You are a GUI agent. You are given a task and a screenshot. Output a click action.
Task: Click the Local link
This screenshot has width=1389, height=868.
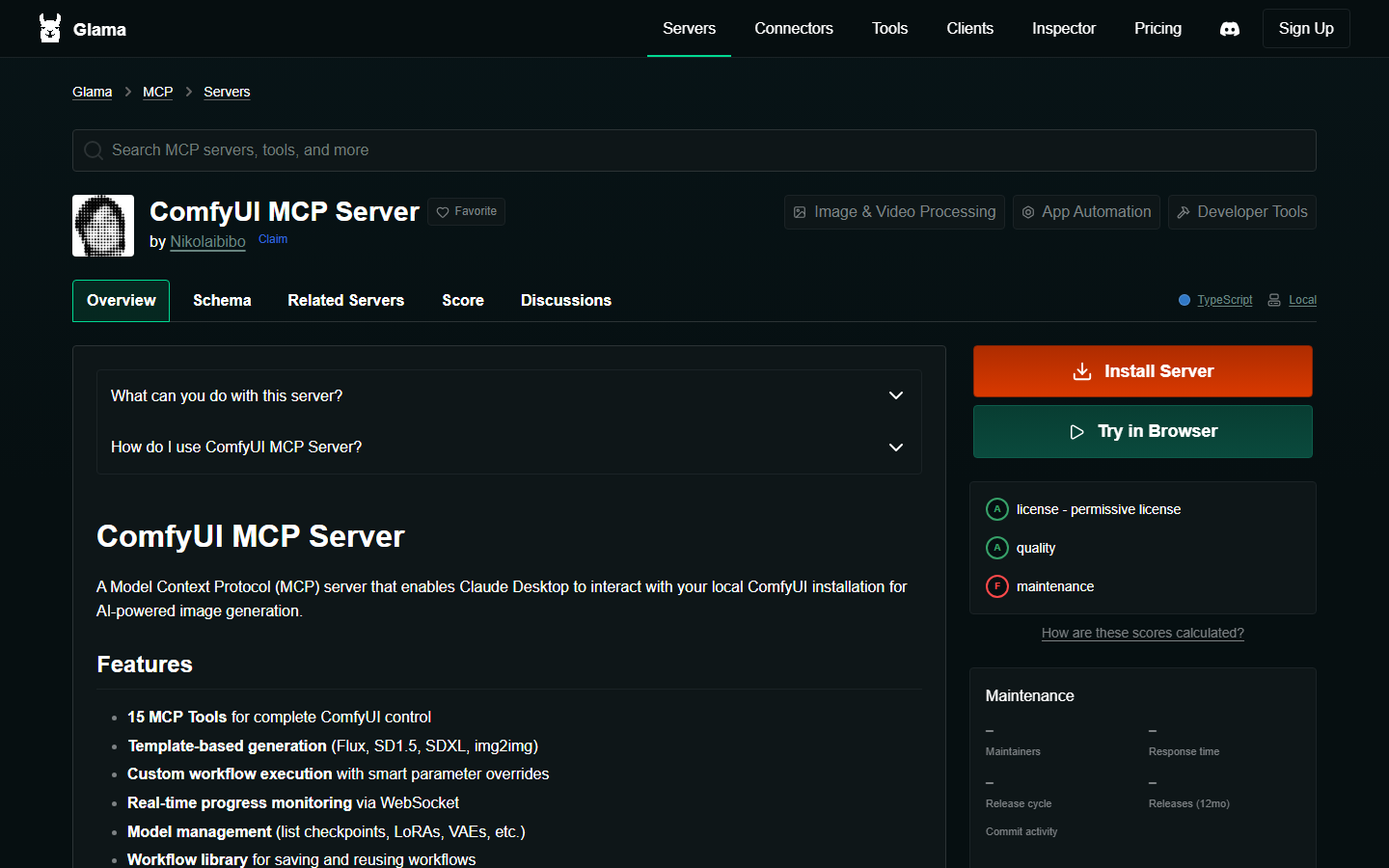1302,300
